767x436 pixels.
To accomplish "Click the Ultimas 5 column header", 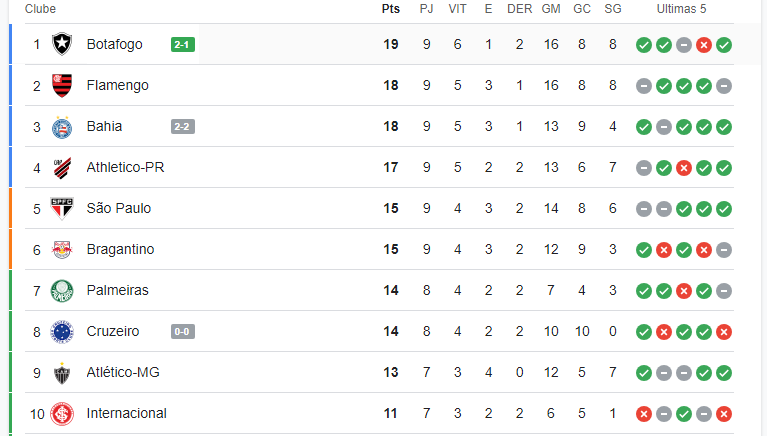I will [681, 9].
